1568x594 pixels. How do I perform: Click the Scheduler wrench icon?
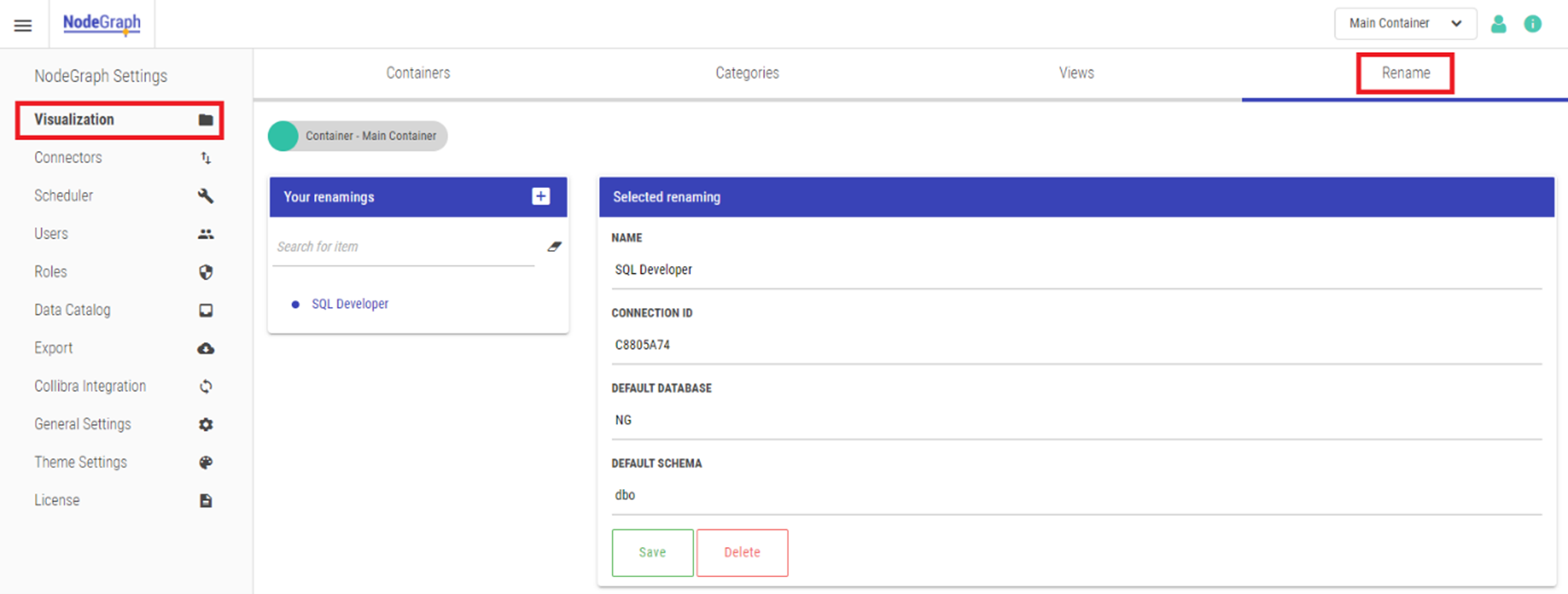coord(206,195)
